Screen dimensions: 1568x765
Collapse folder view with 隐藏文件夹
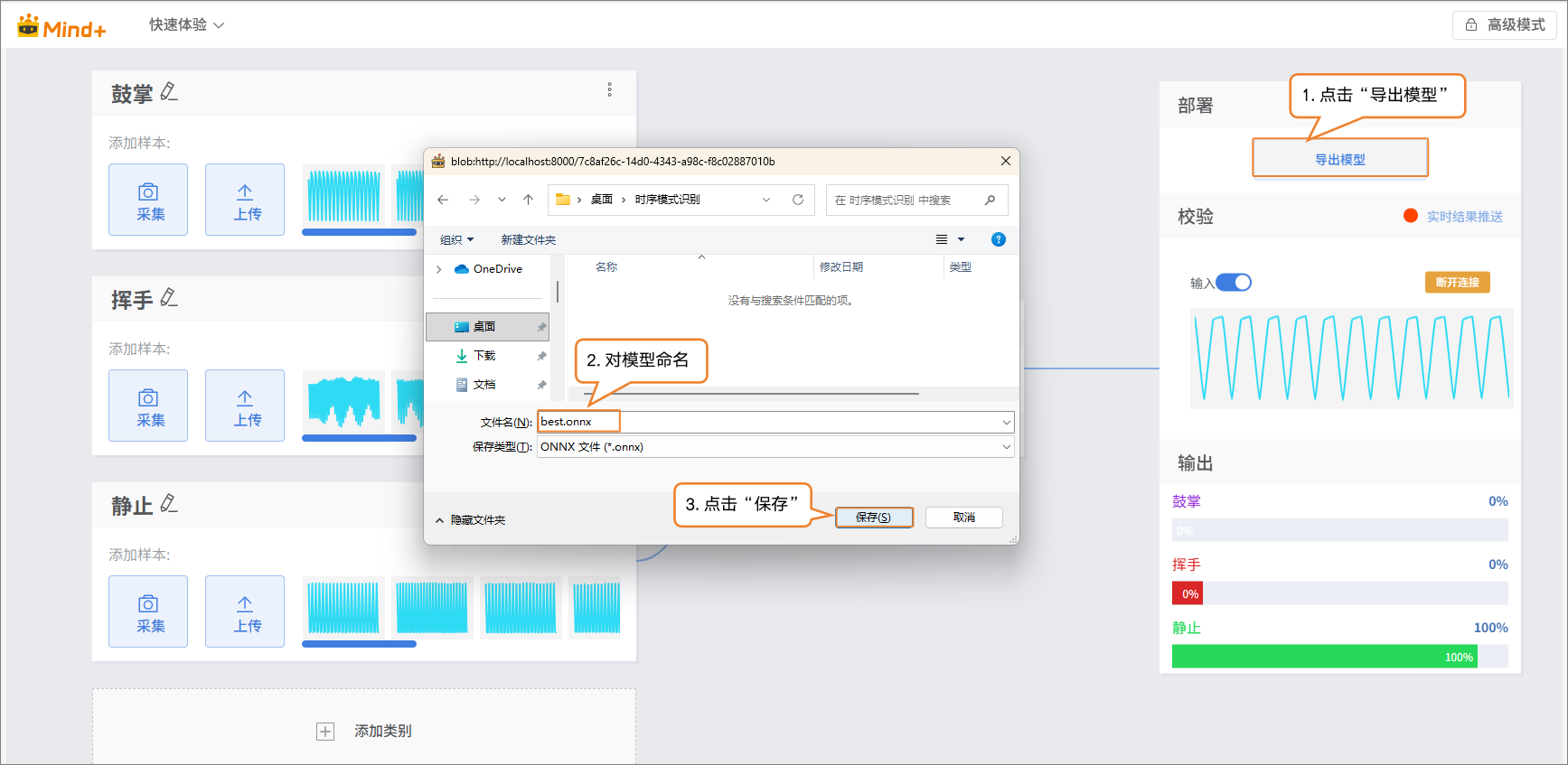tap(470, 520)
